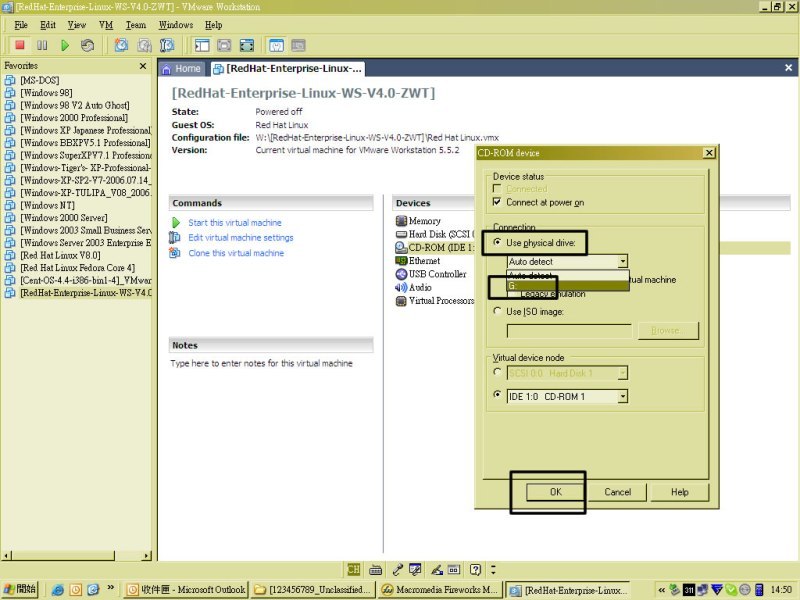Click the Reset toolbar icon
Image resolution: width=800 pixels, height=600 pixels.
coord(87,45)
